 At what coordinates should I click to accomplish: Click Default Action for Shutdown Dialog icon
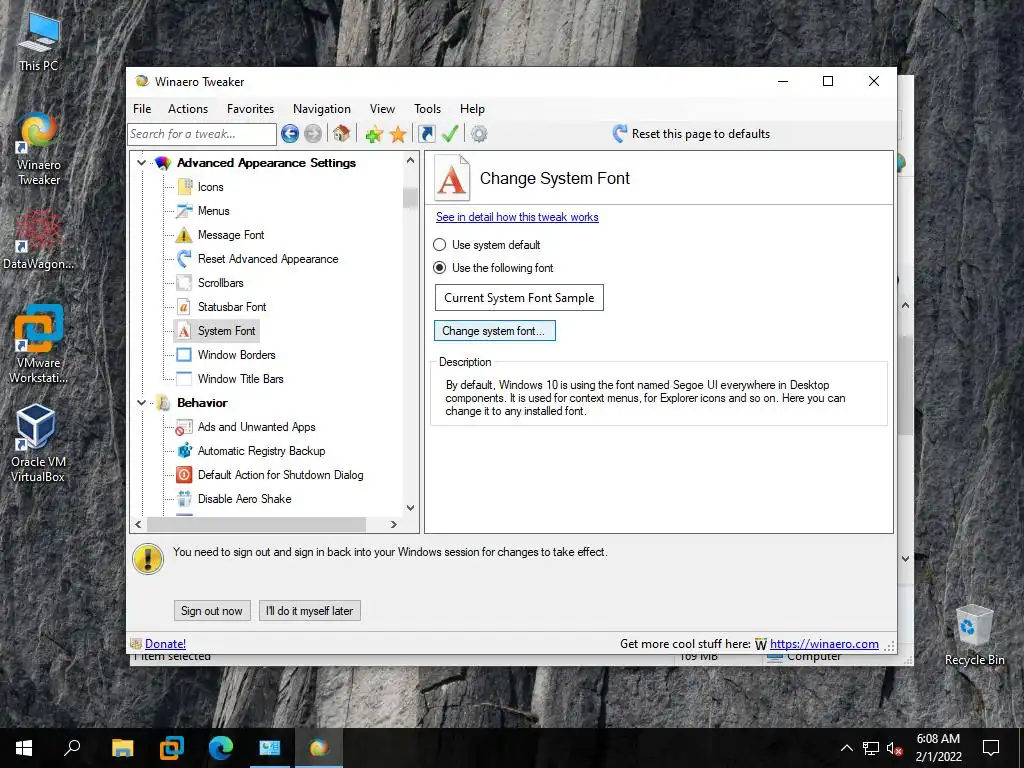184,475
